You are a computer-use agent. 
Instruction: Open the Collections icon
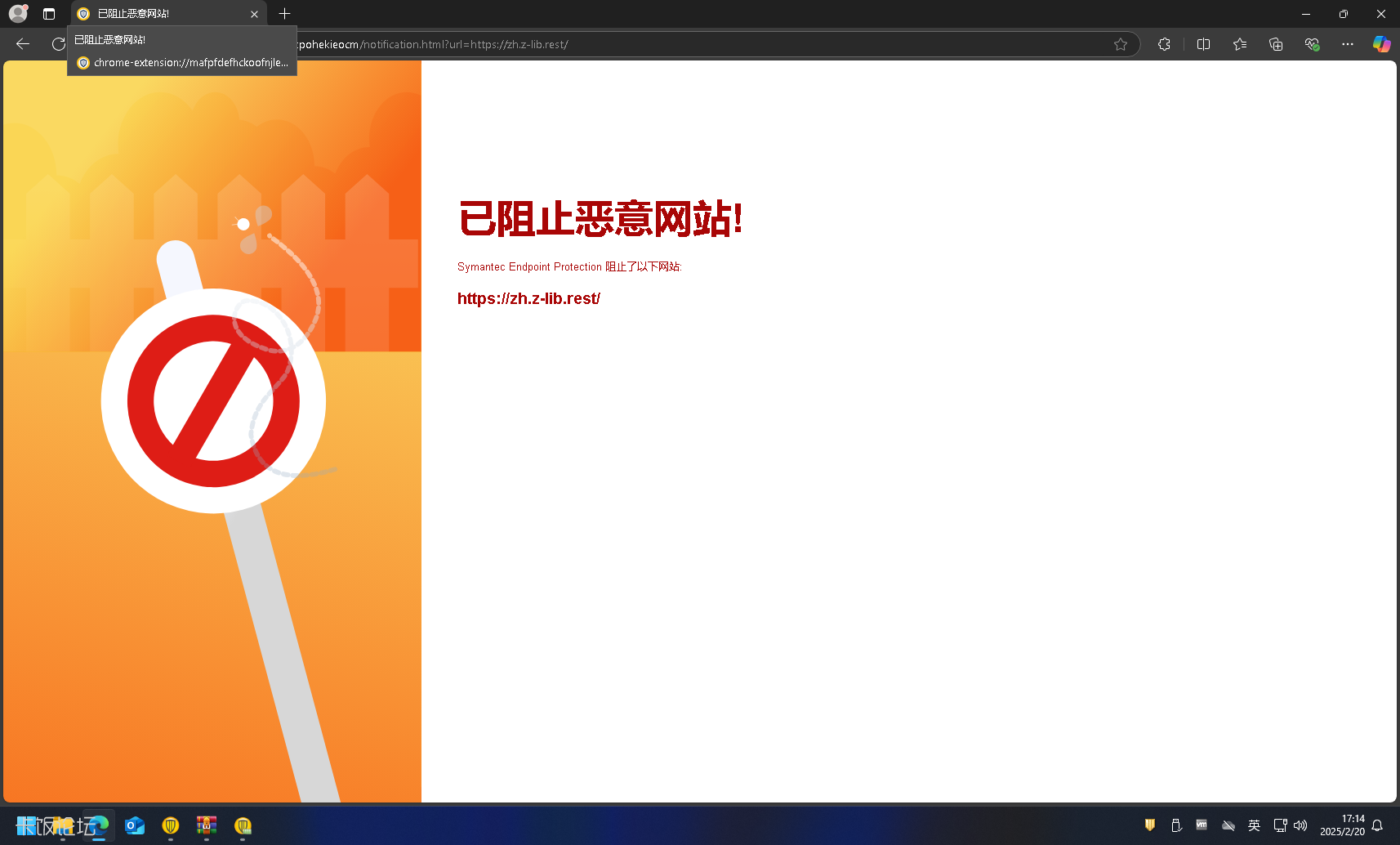coord(1276,44)
